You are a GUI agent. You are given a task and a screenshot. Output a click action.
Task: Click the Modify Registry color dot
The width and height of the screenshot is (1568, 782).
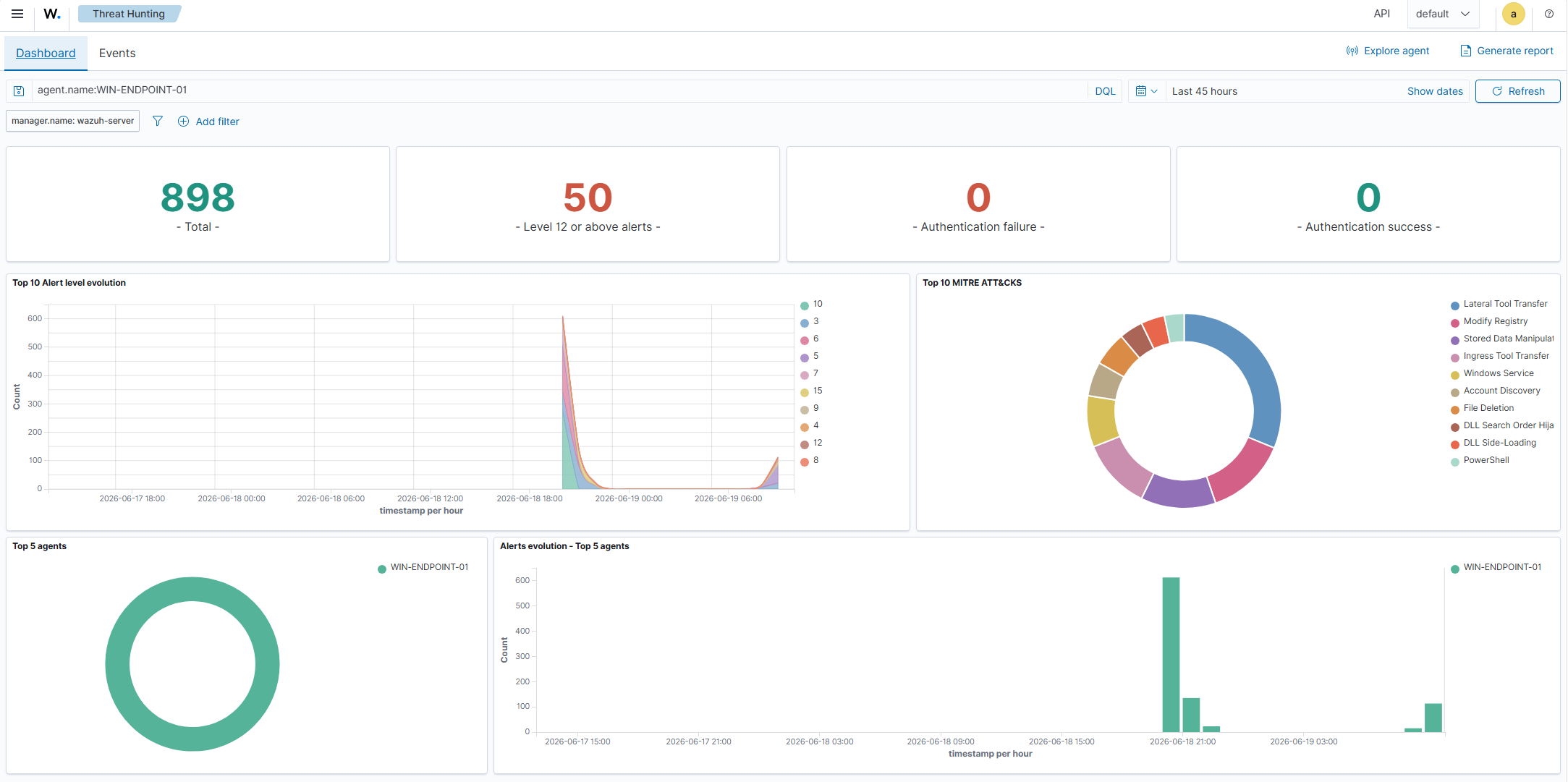(x=1455, y=323)
